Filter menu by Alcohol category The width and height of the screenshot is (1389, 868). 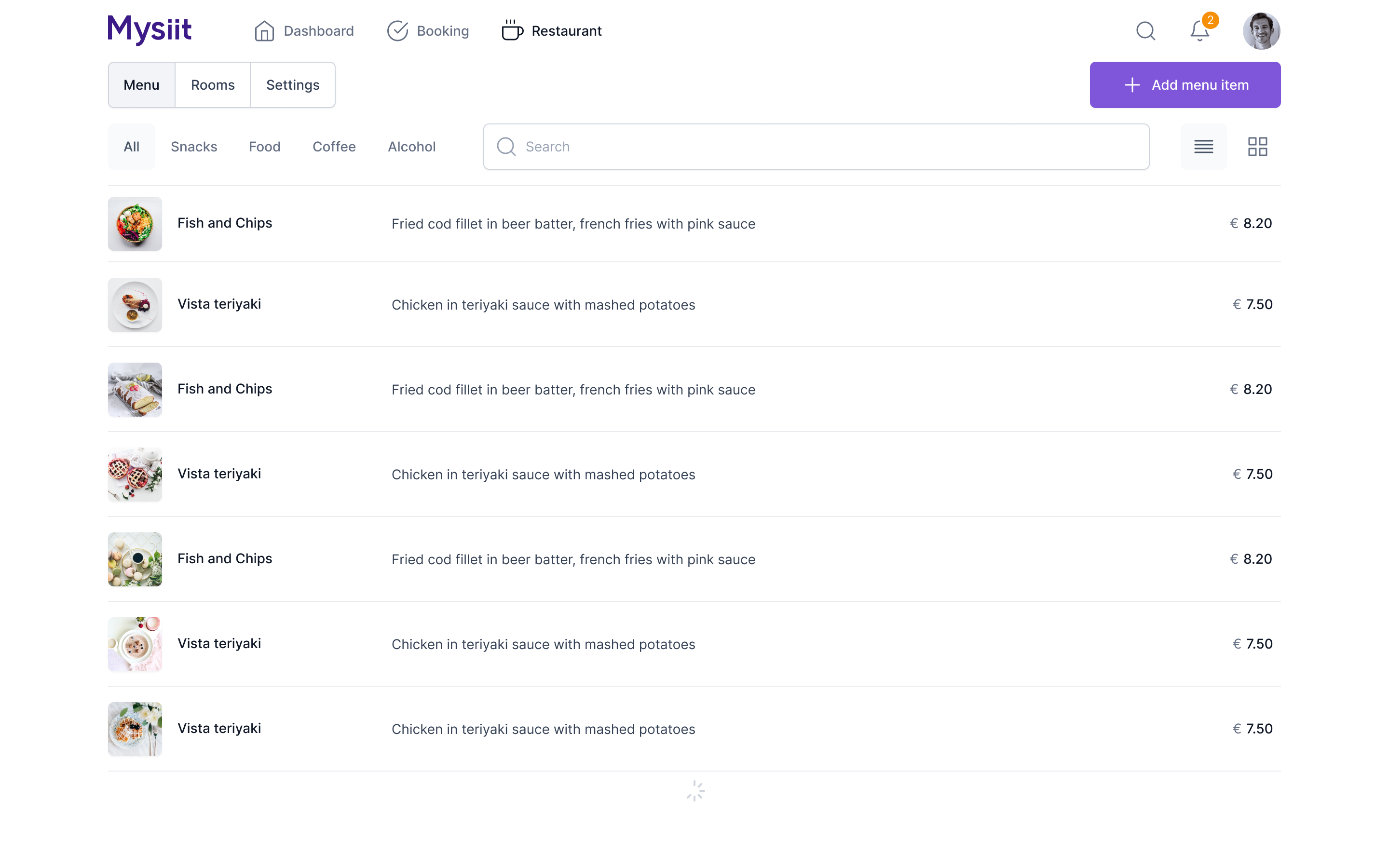pos(411,147)
